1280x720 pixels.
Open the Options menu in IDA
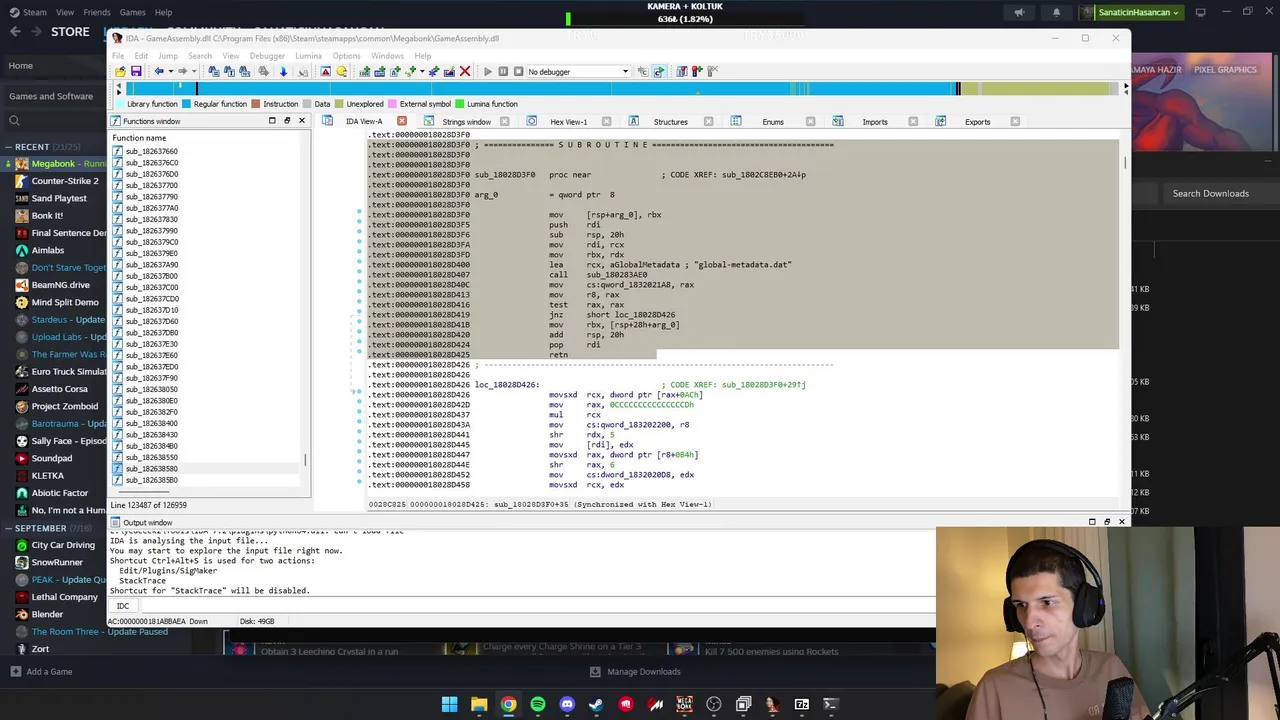(346, 56)
